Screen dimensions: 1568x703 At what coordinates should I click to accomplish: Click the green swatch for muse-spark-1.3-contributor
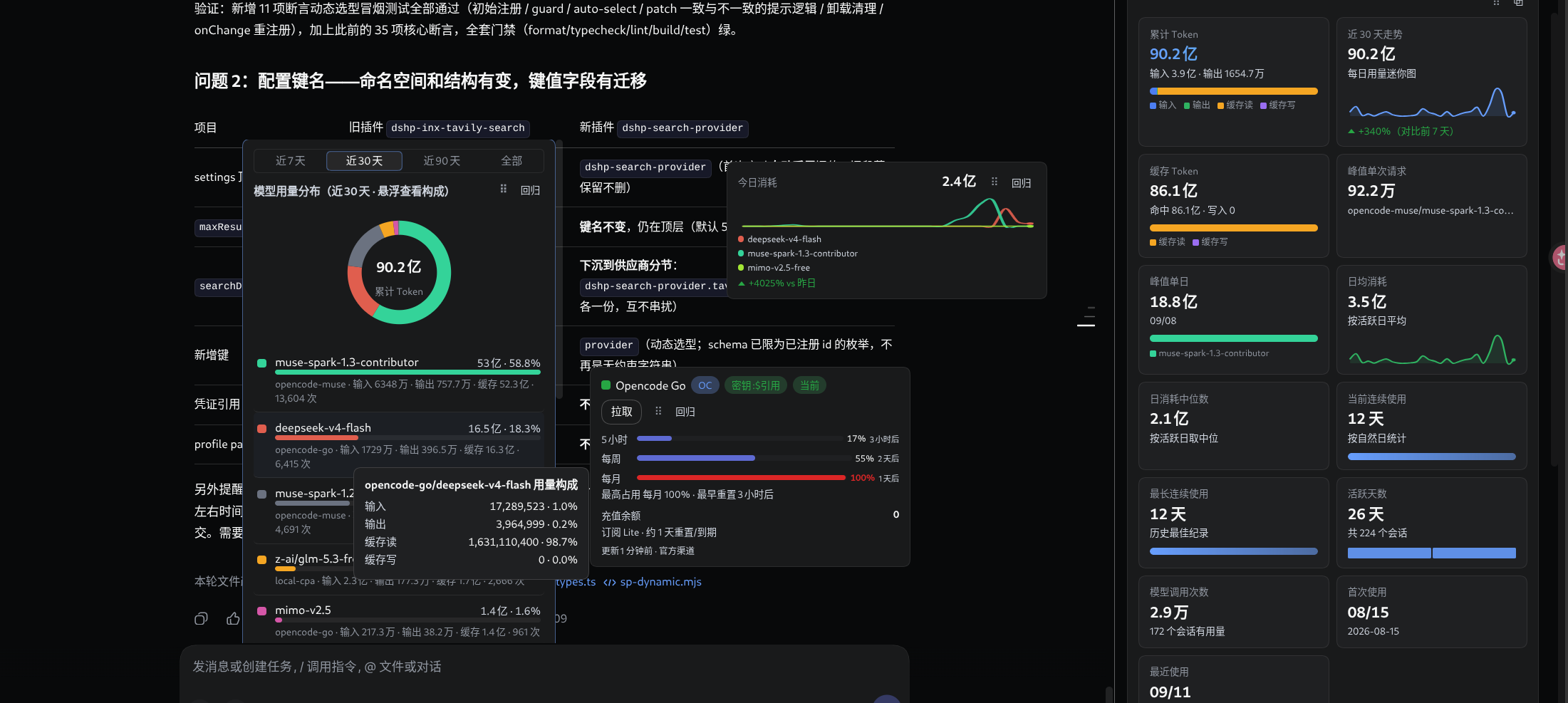[x=261, y=363]
